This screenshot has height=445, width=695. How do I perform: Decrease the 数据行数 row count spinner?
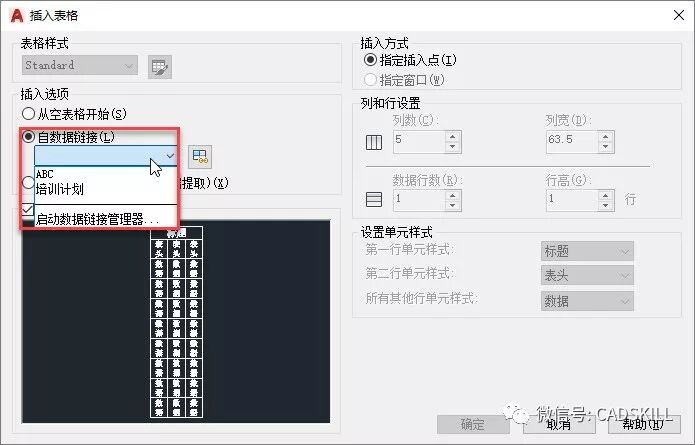coord(453,206)
